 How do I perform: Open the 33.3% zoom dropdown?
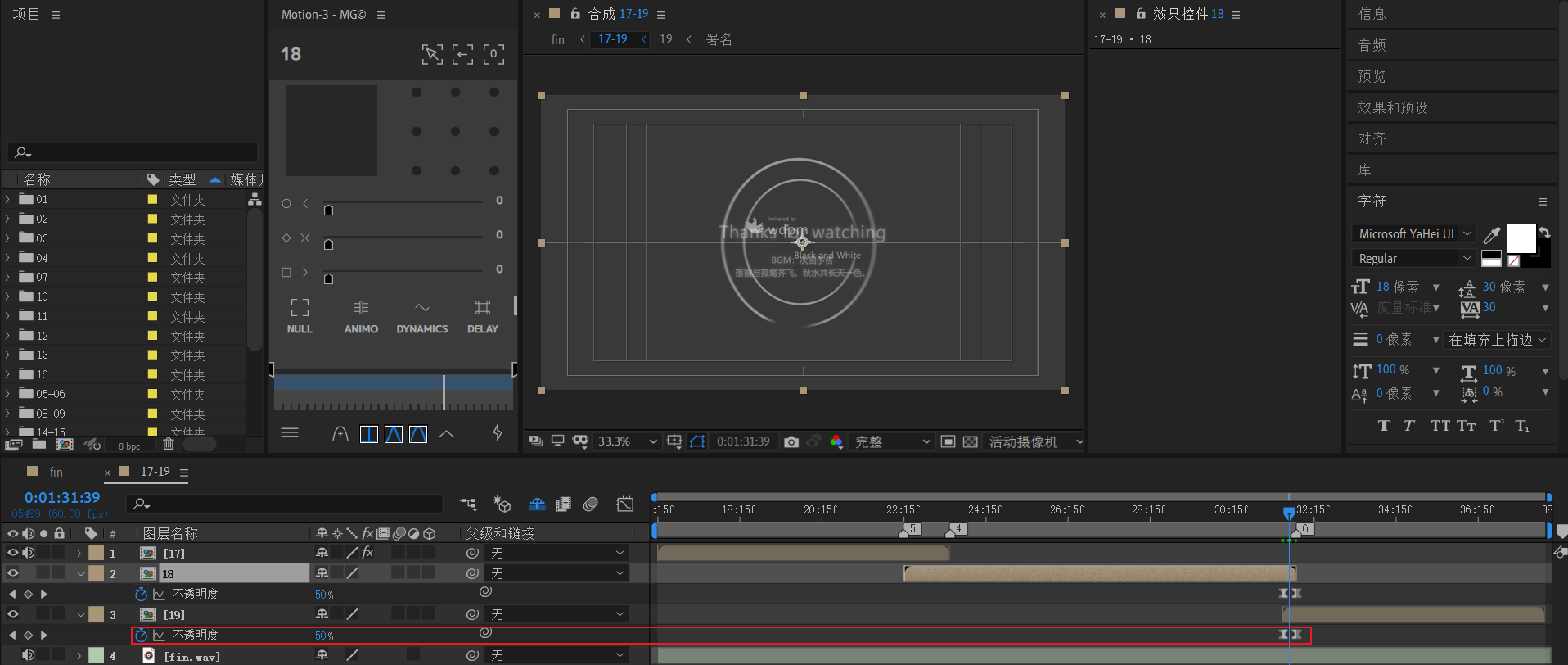[627, 441]
